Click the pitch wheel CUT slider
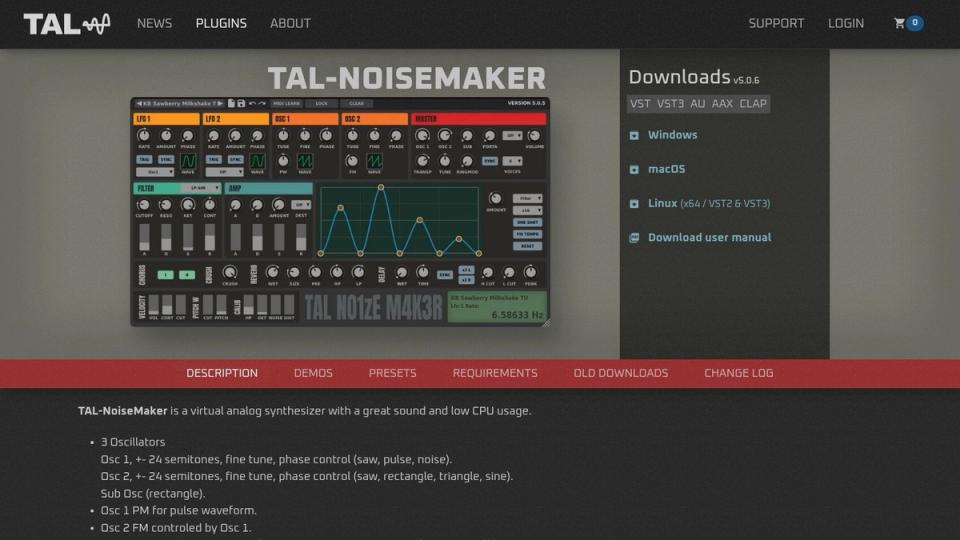960x540 pixels. click(208, 304)
